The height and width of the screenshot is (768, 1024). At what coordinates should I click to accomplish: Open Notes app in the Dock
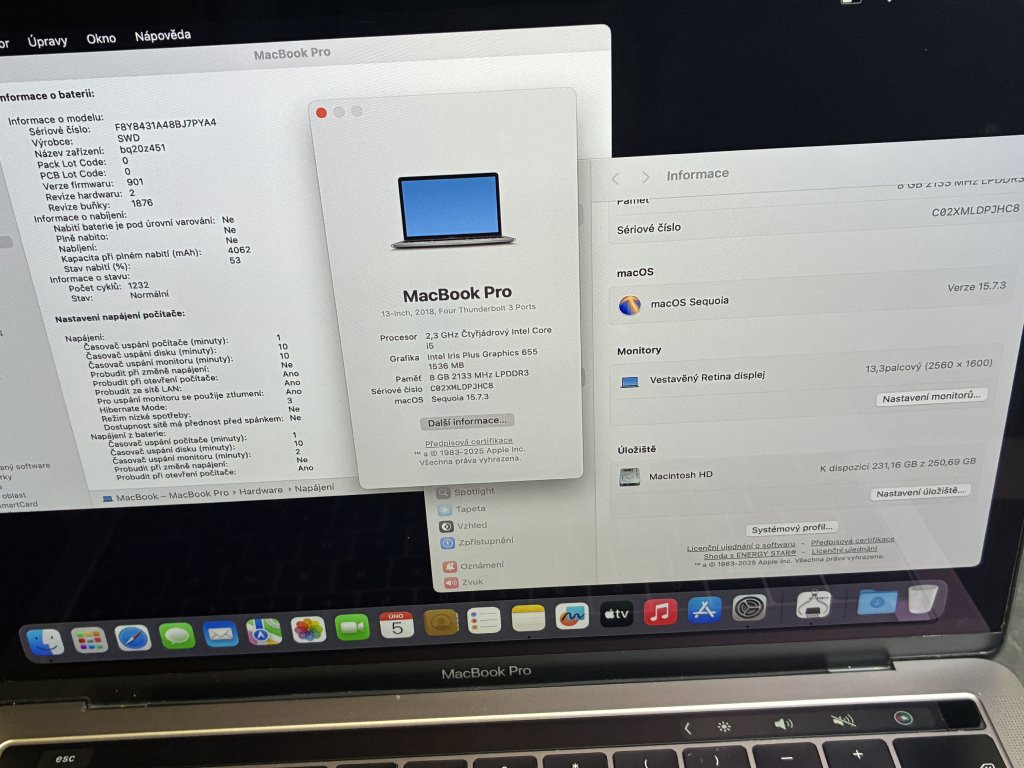coord(528,618)
